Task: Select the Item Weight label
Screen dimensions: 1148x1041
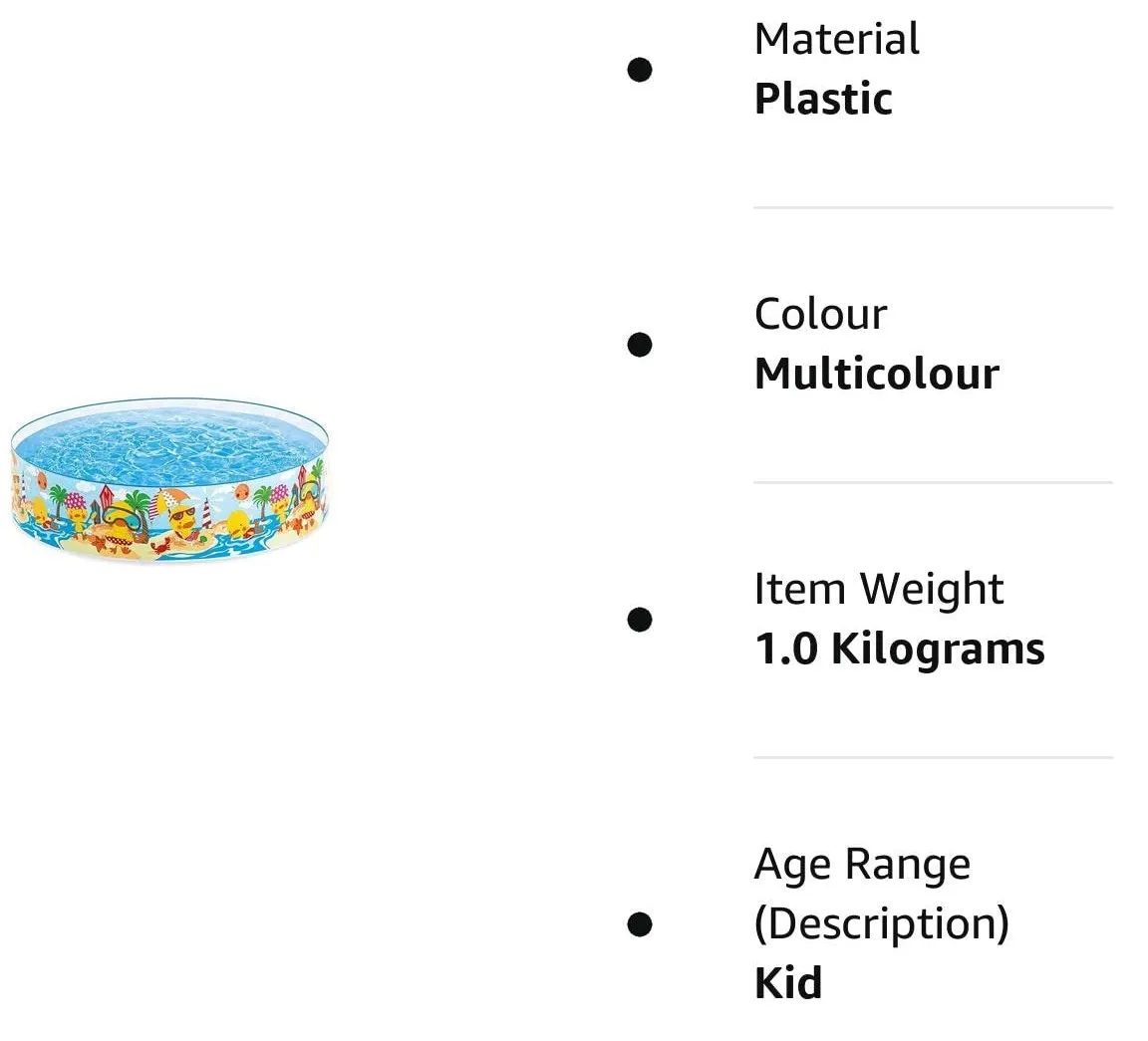Action: click(x=879, y=590)
